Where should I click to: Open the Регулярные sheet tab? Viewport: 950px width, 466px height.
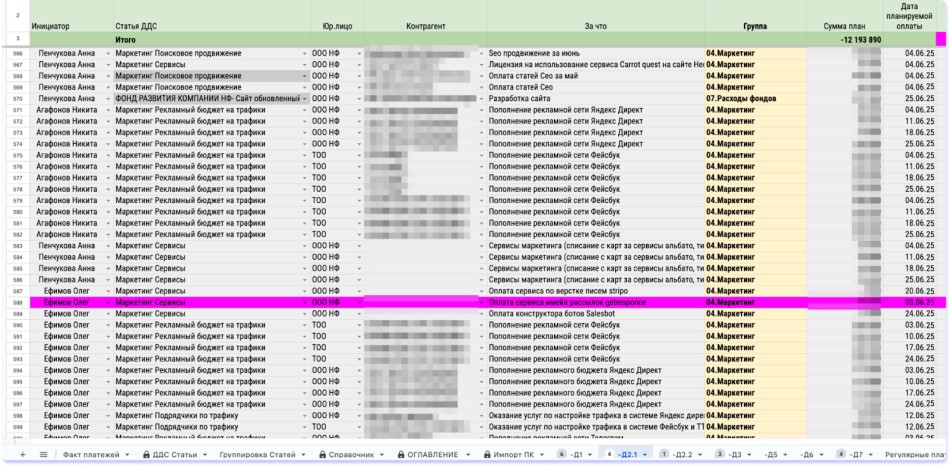point(915,454)
